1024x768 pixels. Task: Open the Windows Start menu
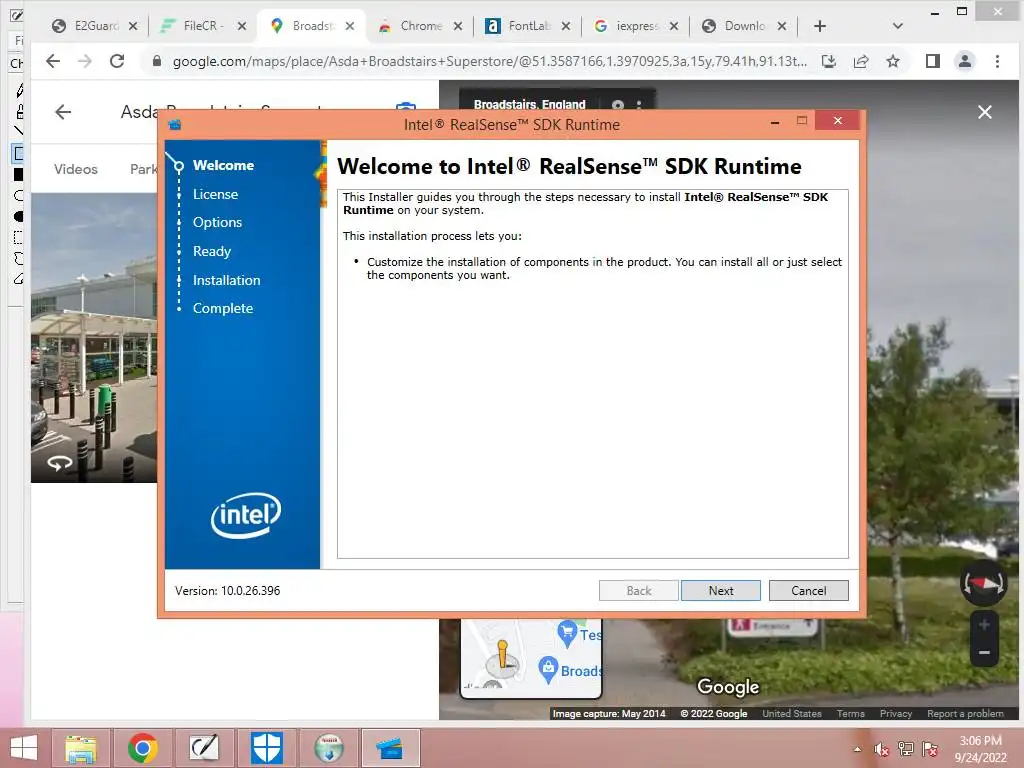(24, 748)
